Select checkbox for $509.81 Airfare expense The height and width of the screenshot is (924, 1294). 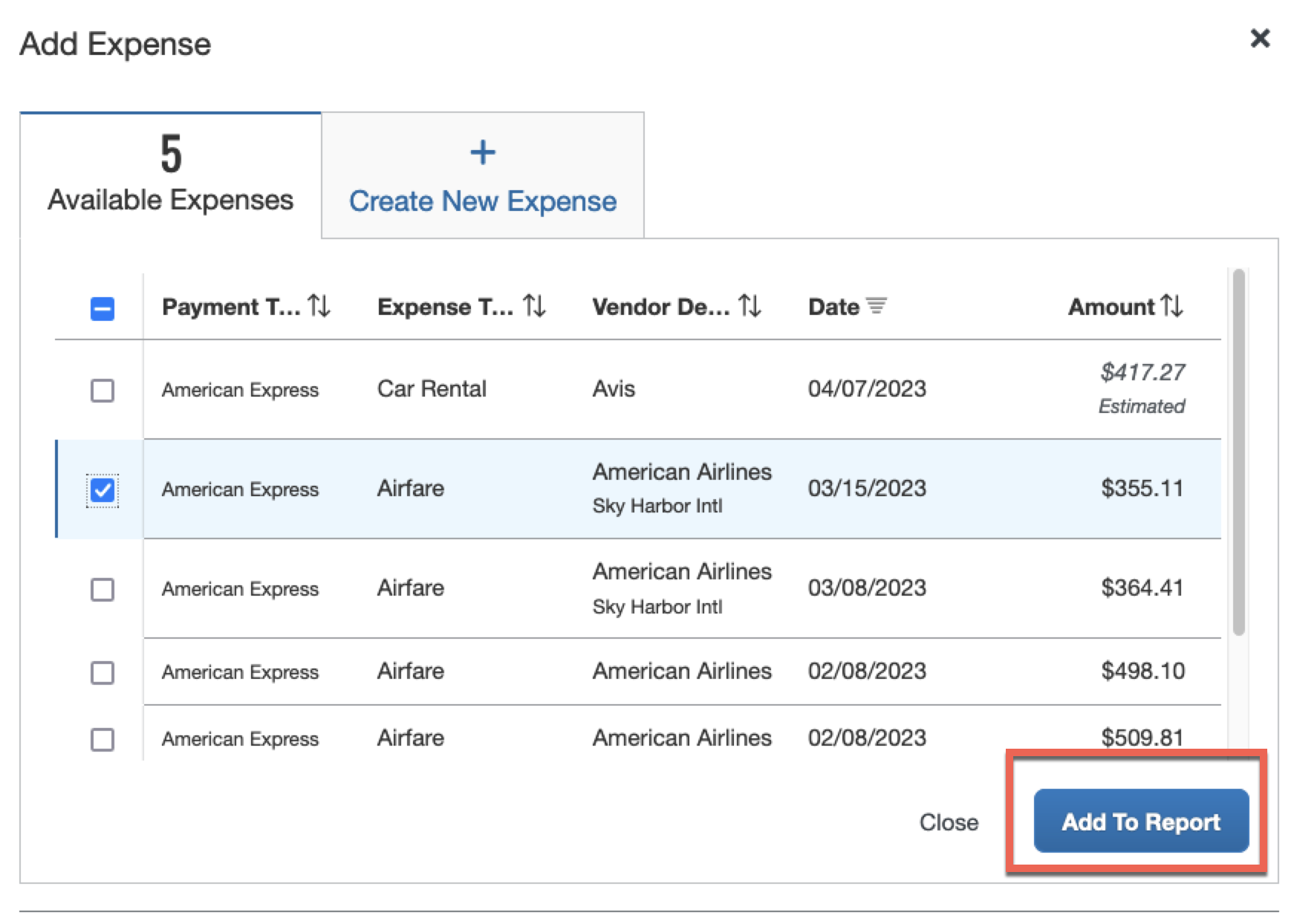103,740
